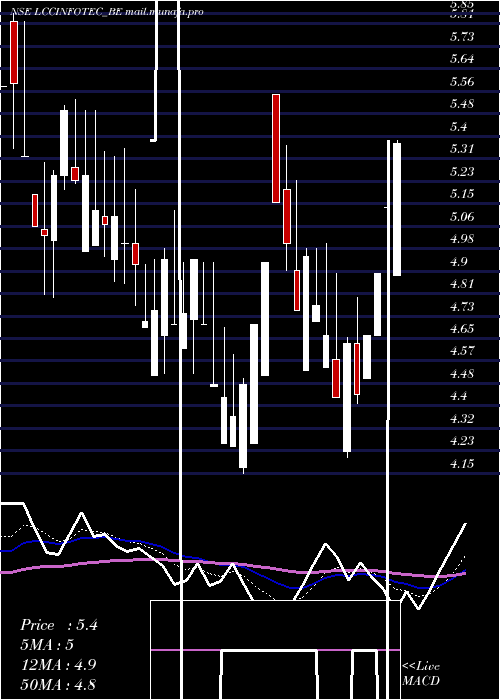Click the 4.32 price axis label
Viewport: 500px width, 700px height.
(x=462, y=419)
